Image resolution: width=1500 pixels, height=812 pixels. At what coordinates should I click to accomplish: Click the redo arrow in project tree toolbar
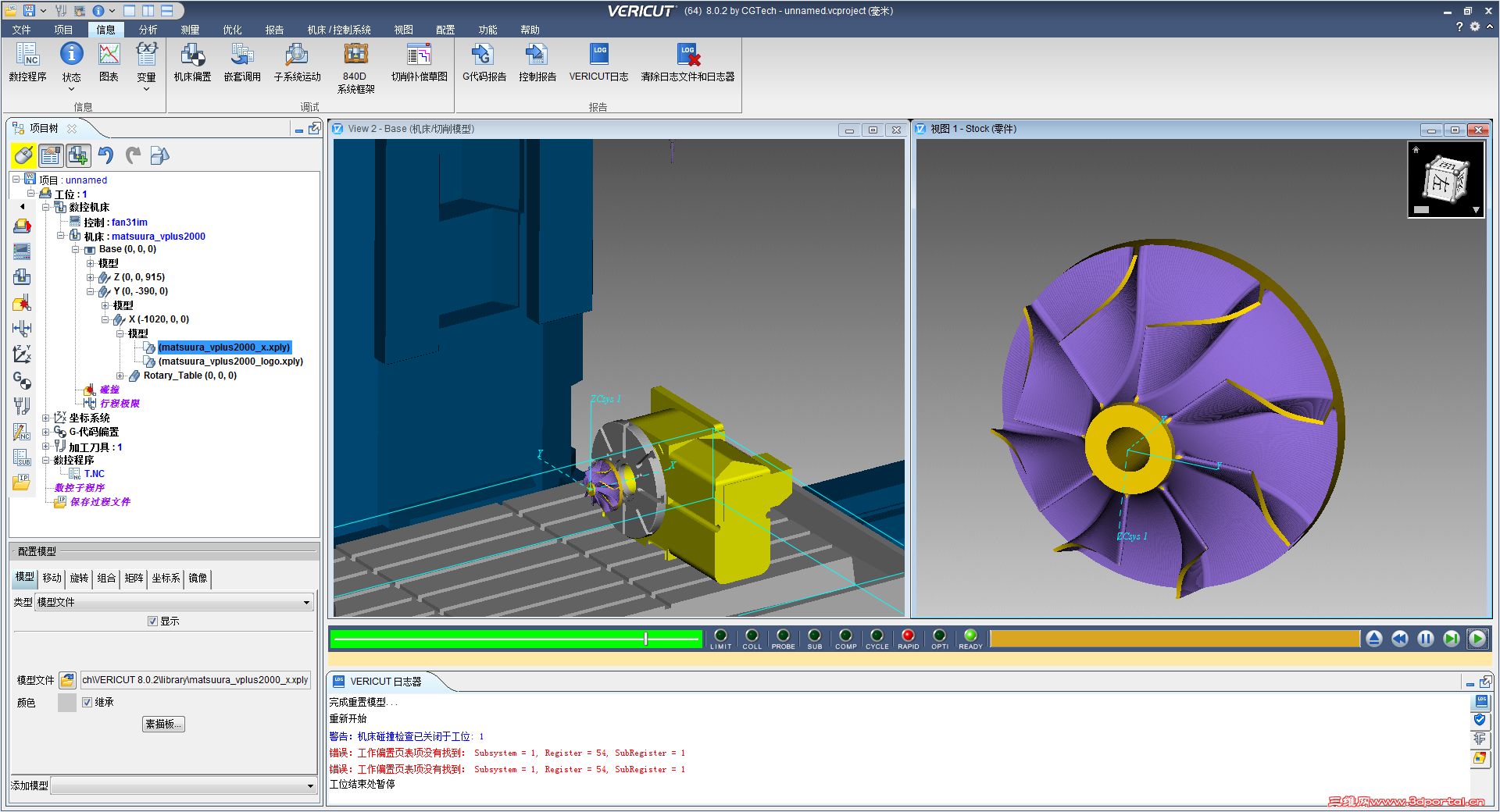click(134, 155)
